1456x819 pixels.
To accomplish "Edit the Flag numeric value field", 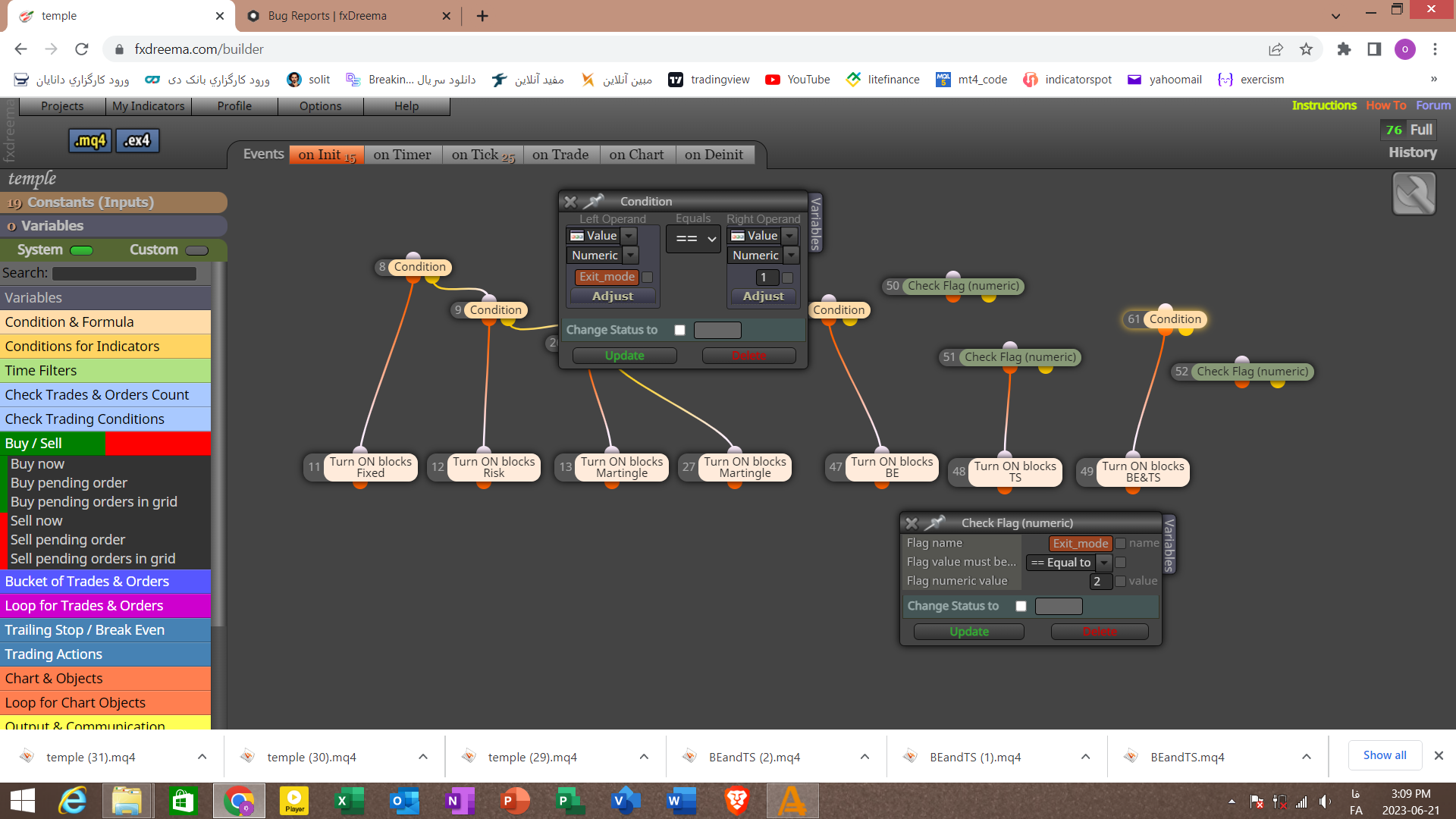I will 1101,582.
